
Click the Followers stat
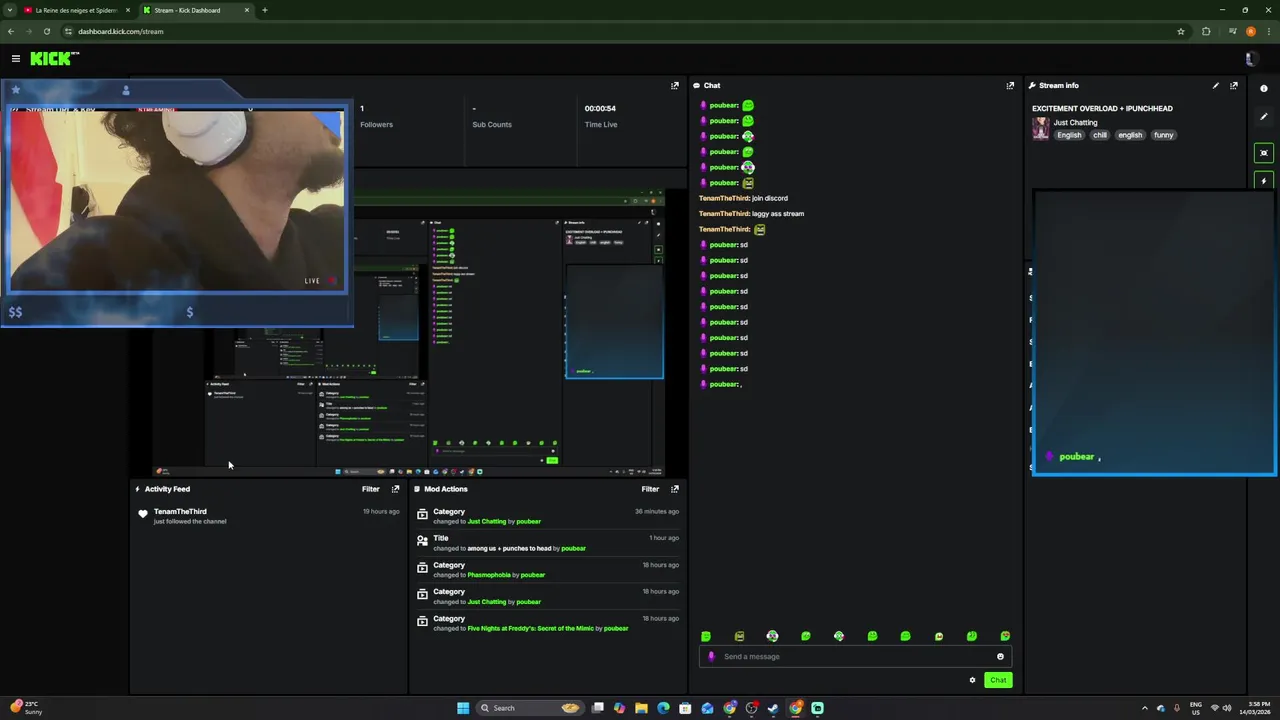(376, 117)
